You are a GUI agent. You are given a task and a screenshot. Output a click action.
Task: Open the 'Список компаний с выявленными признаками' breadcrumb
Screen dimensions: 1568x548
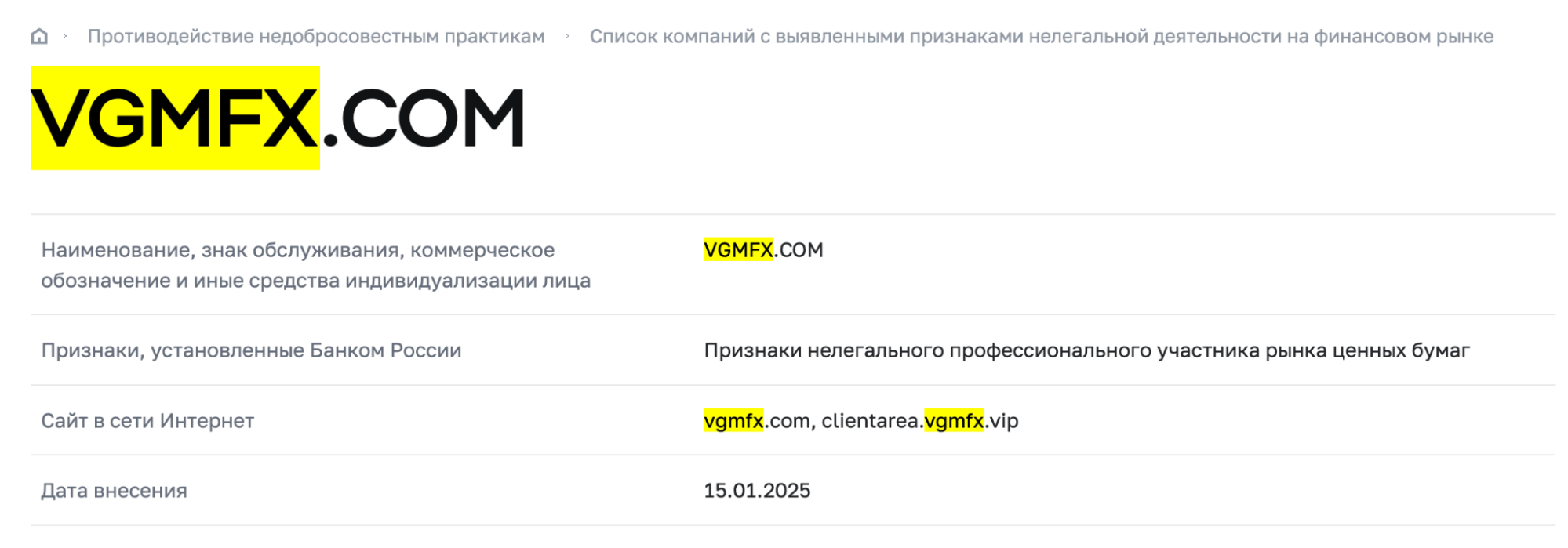1041,37
